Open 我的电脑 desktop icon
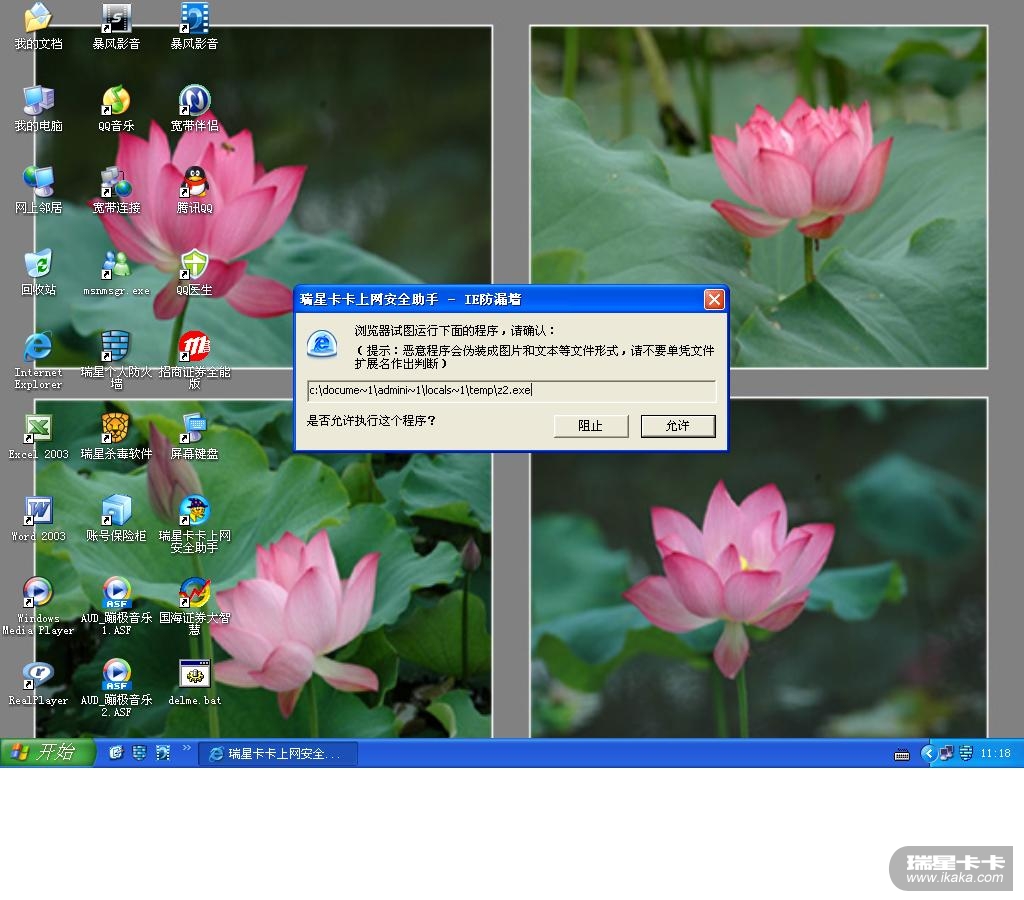Screen dimensions: 1024x900 click(38, 108)
